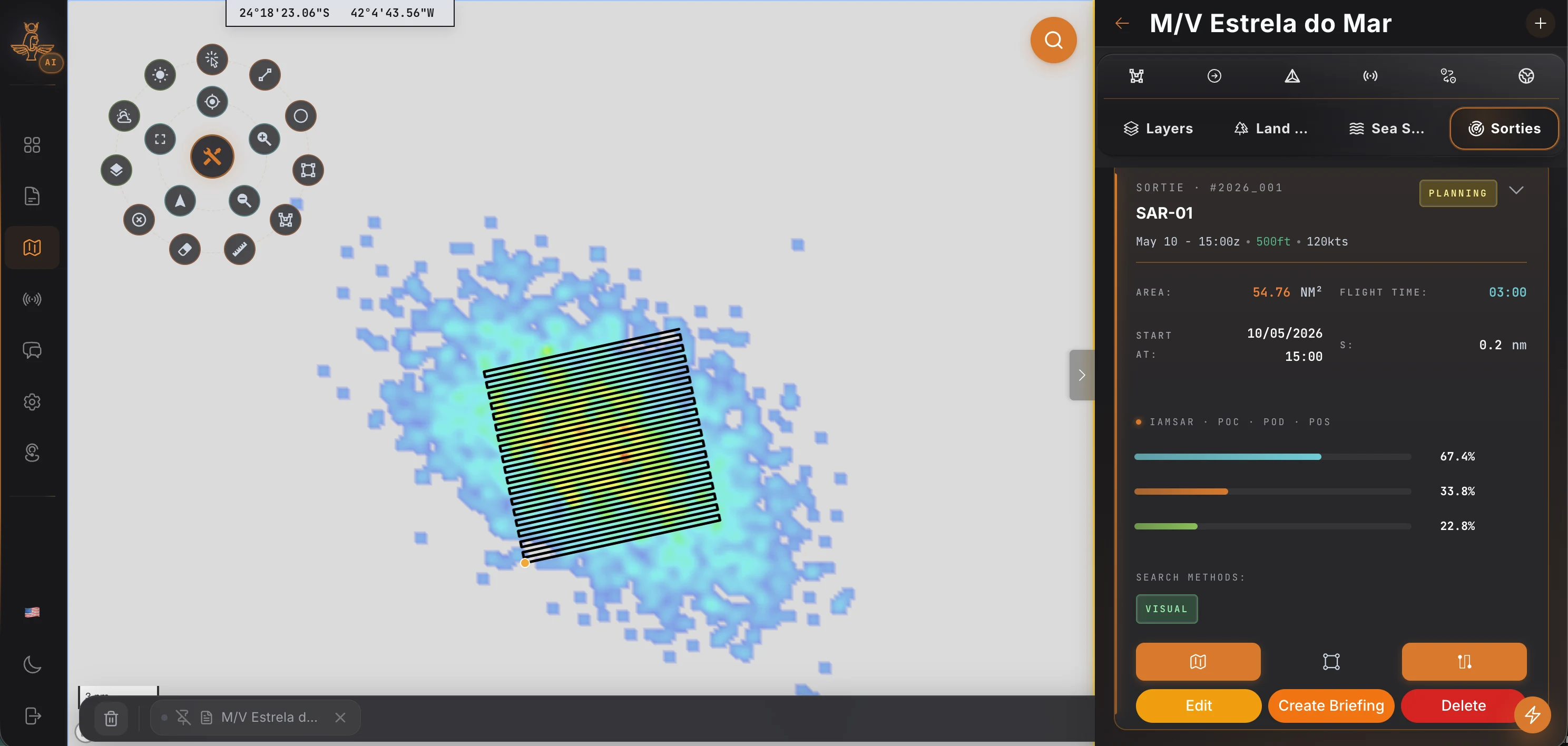Click the red Delete button
This screenshot has width=1568, height=746.
coord(1463,705)
